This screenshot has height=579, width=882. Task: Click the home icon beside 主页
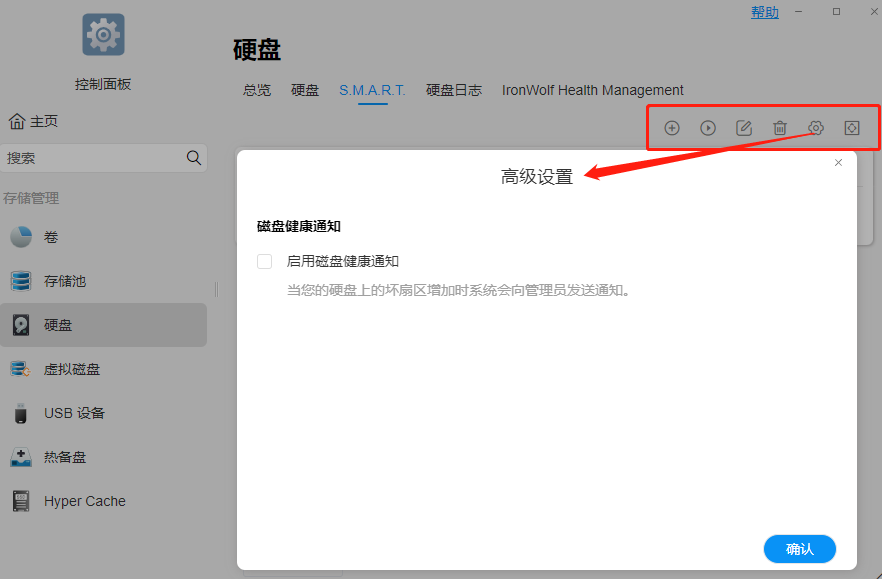tap(17, 121)
